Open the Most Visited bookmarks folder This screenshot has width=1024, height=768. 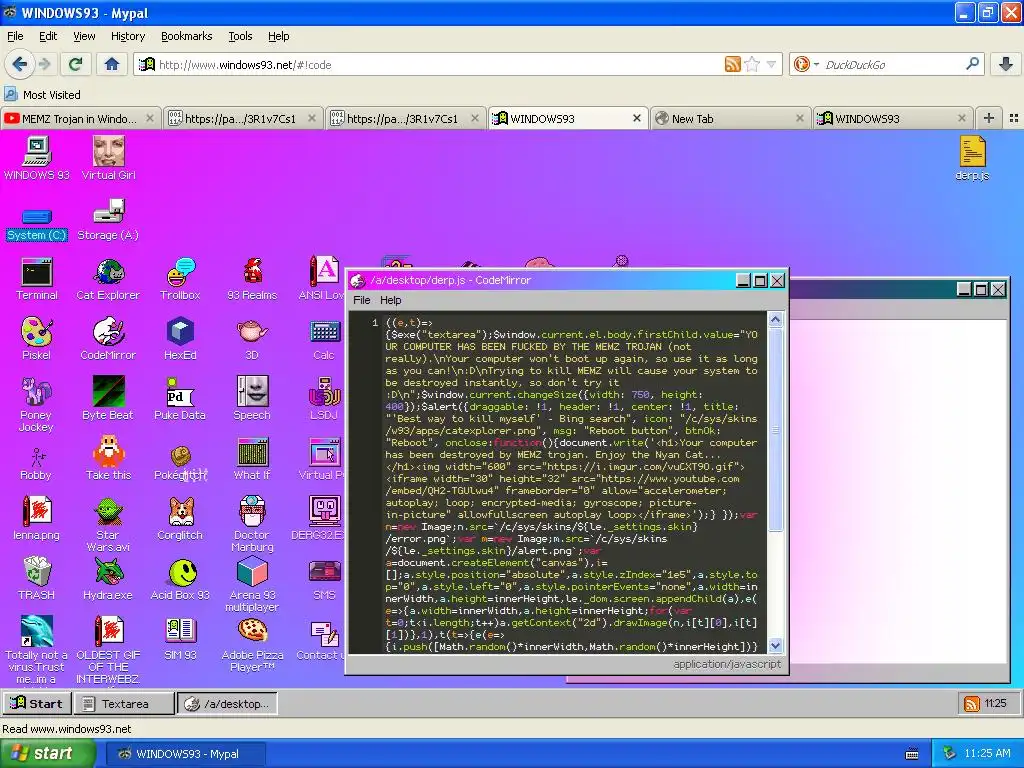pos(43,95)
